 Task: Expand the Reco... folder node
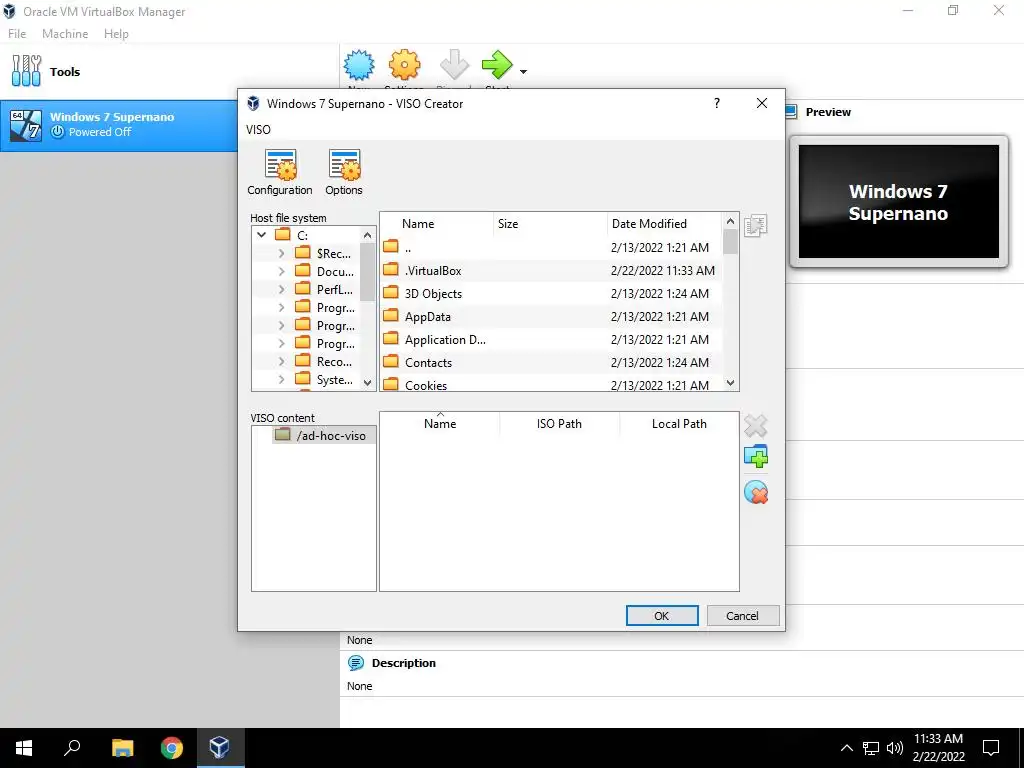click(281, 361)
